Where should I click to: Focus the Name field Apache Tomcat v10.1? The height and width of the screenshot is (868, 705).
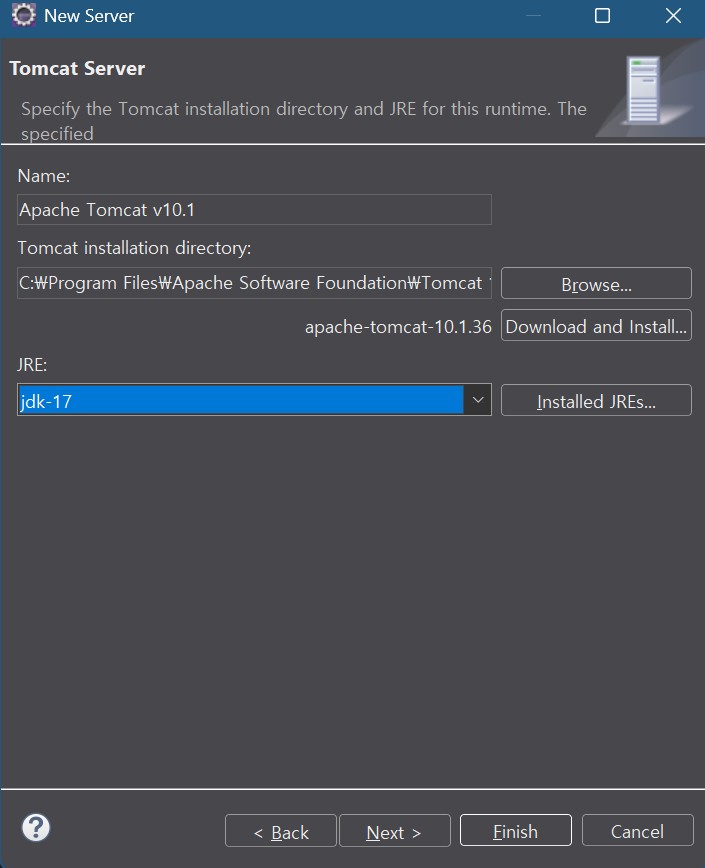click(254, 210)
